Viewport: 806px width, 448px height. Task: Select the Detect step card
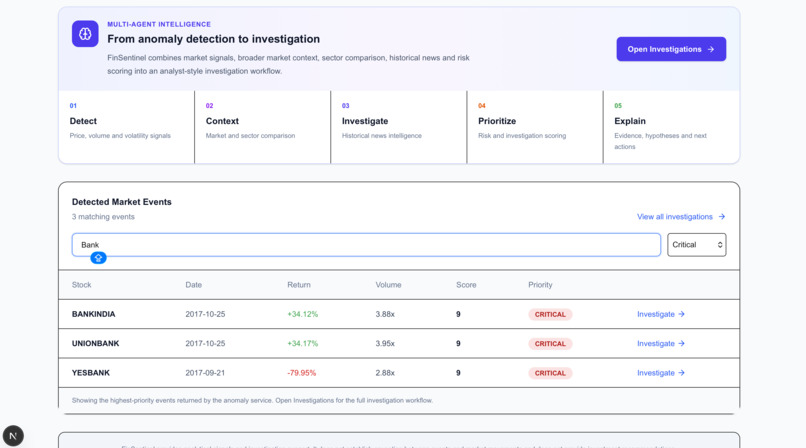(126, 127)
